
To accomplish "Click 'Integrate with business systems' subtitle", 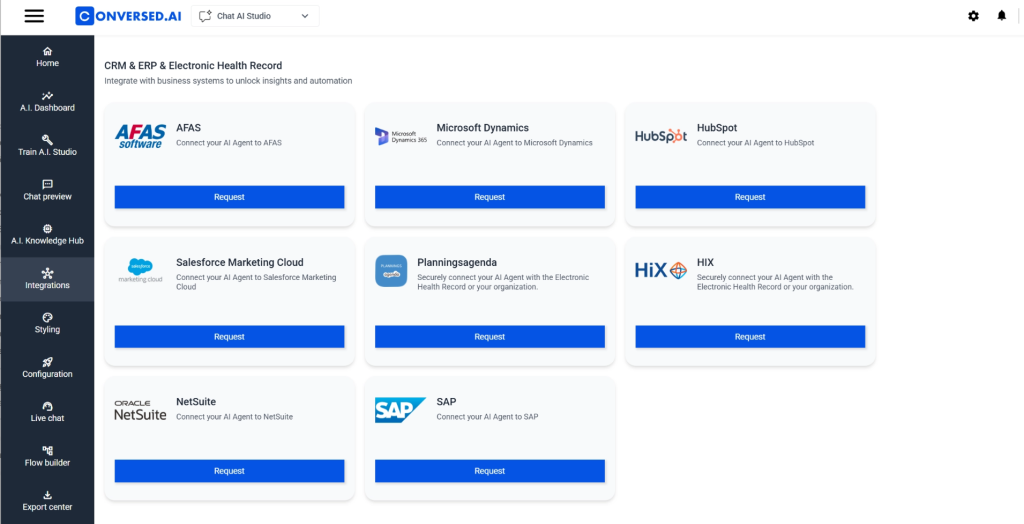I will (228, 81).
